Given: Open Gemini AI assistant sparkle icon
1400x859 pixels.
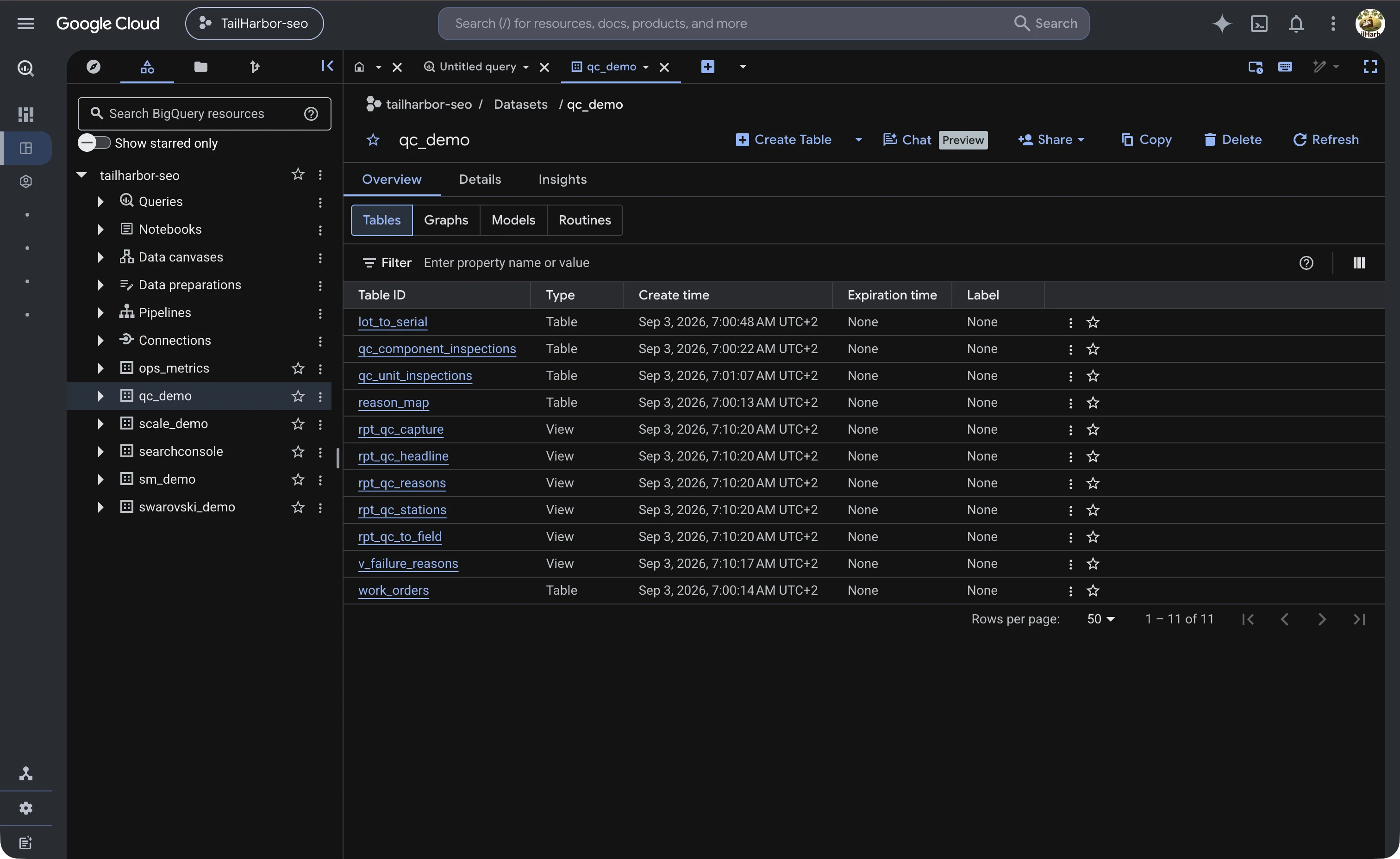Looking at the screenshot, I should [1222, 23].
